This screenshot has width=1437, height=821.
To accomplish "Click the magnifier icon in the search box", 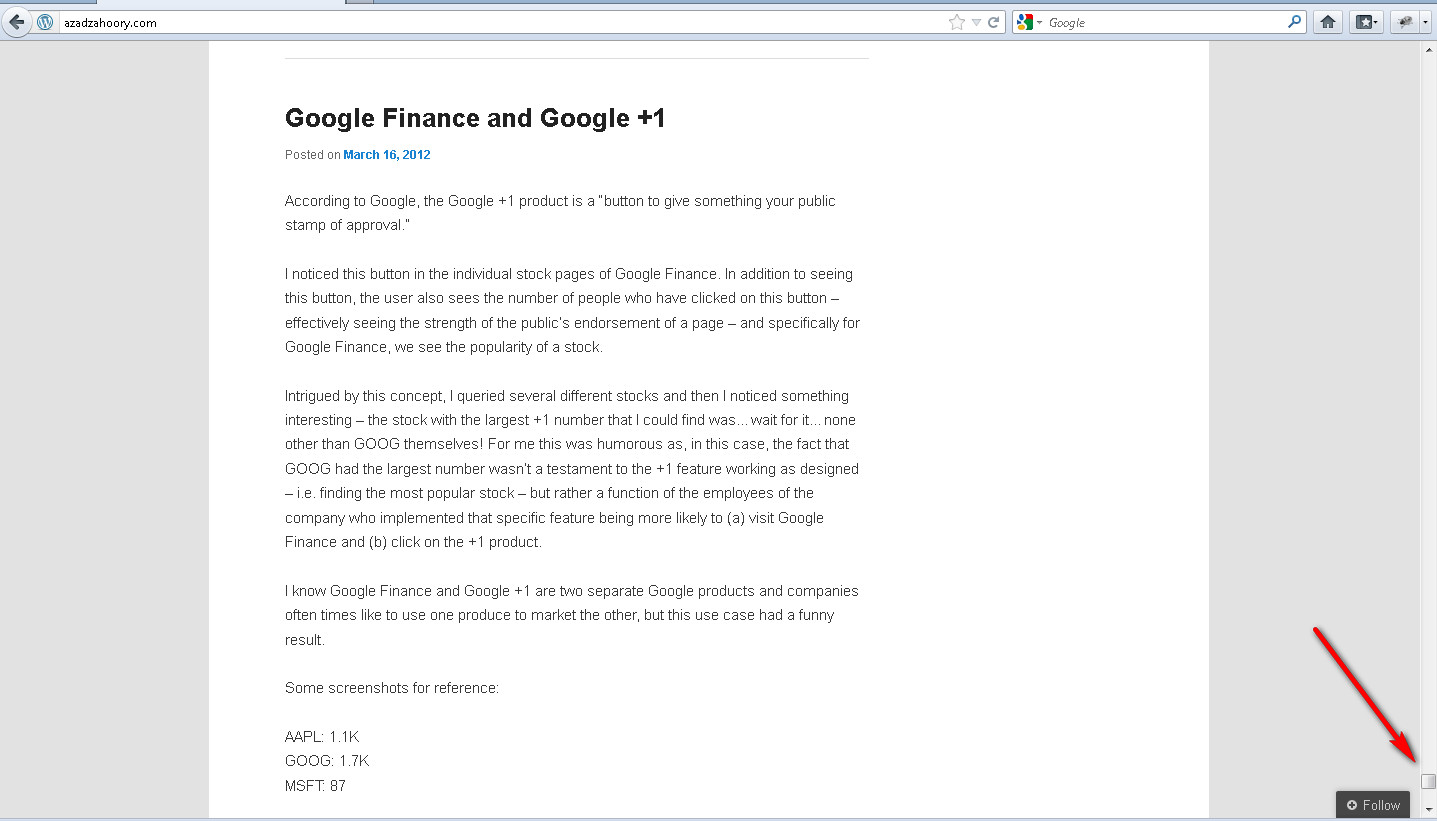I will coord(1295,22).
